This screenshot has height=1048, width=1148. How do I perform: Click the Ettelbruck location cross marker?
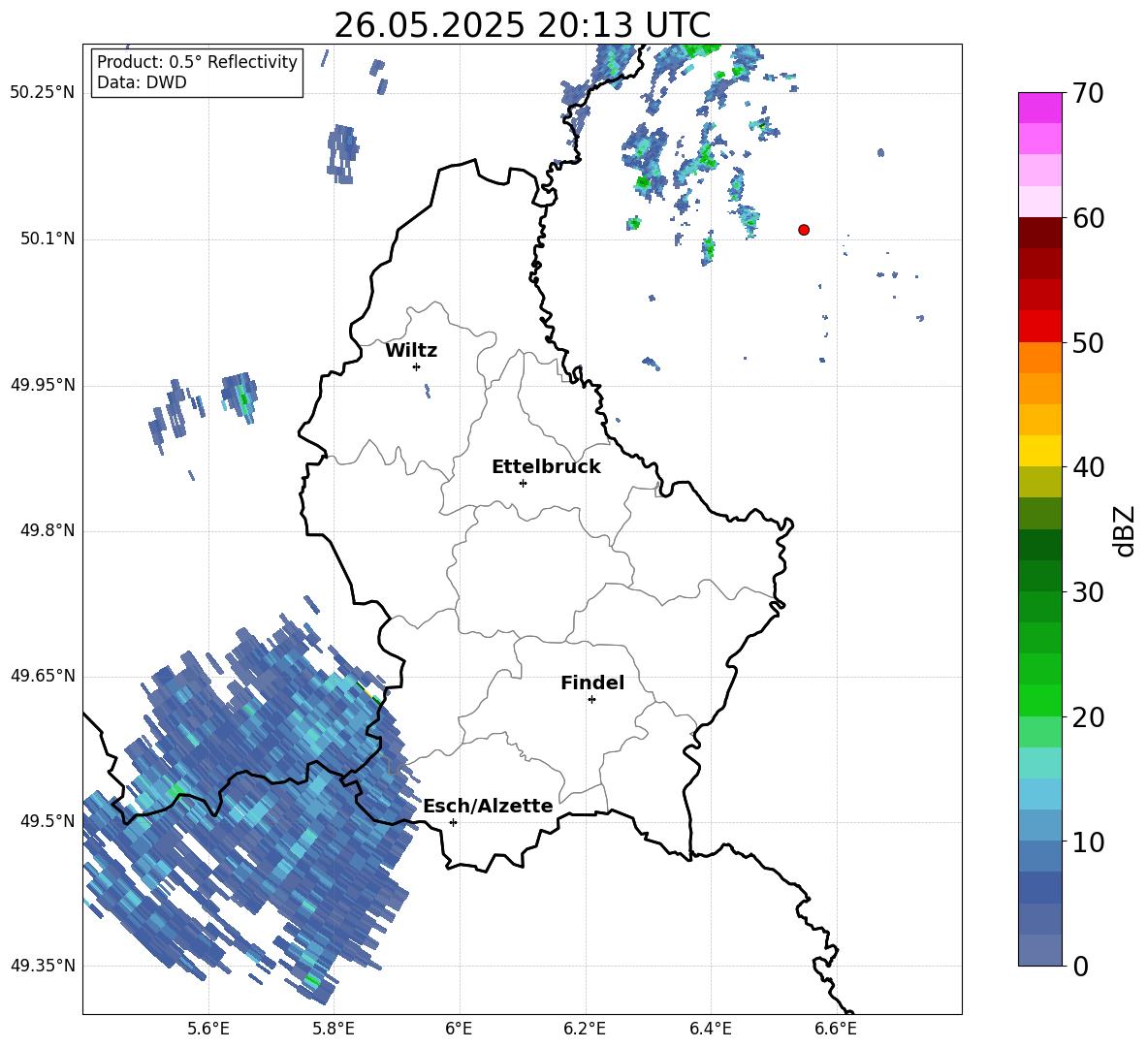523,483
